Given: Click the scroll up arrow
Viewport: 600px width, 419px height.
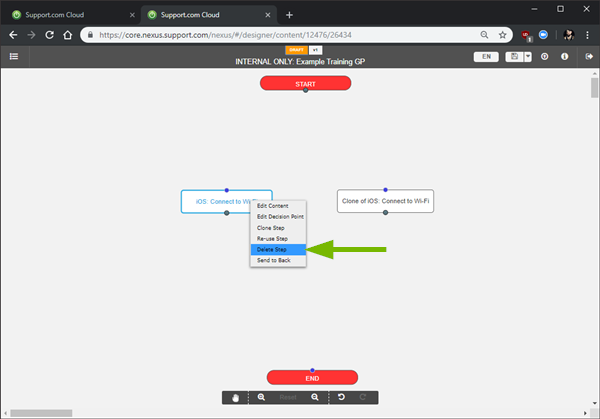Looking at the screenshot, I should pyautogui.click(x=594, y=73).
